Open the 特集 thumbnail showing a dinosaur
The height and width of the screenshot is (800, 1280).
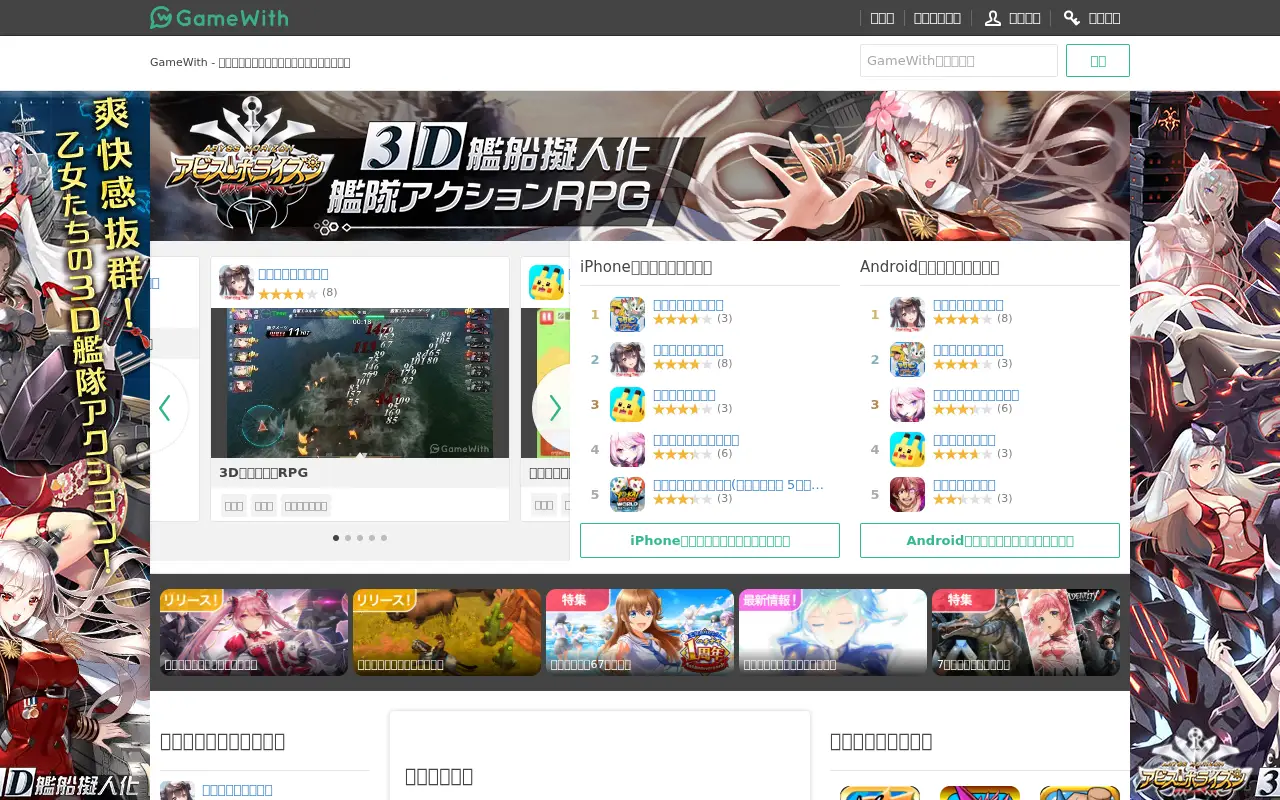coord(1026,632)
